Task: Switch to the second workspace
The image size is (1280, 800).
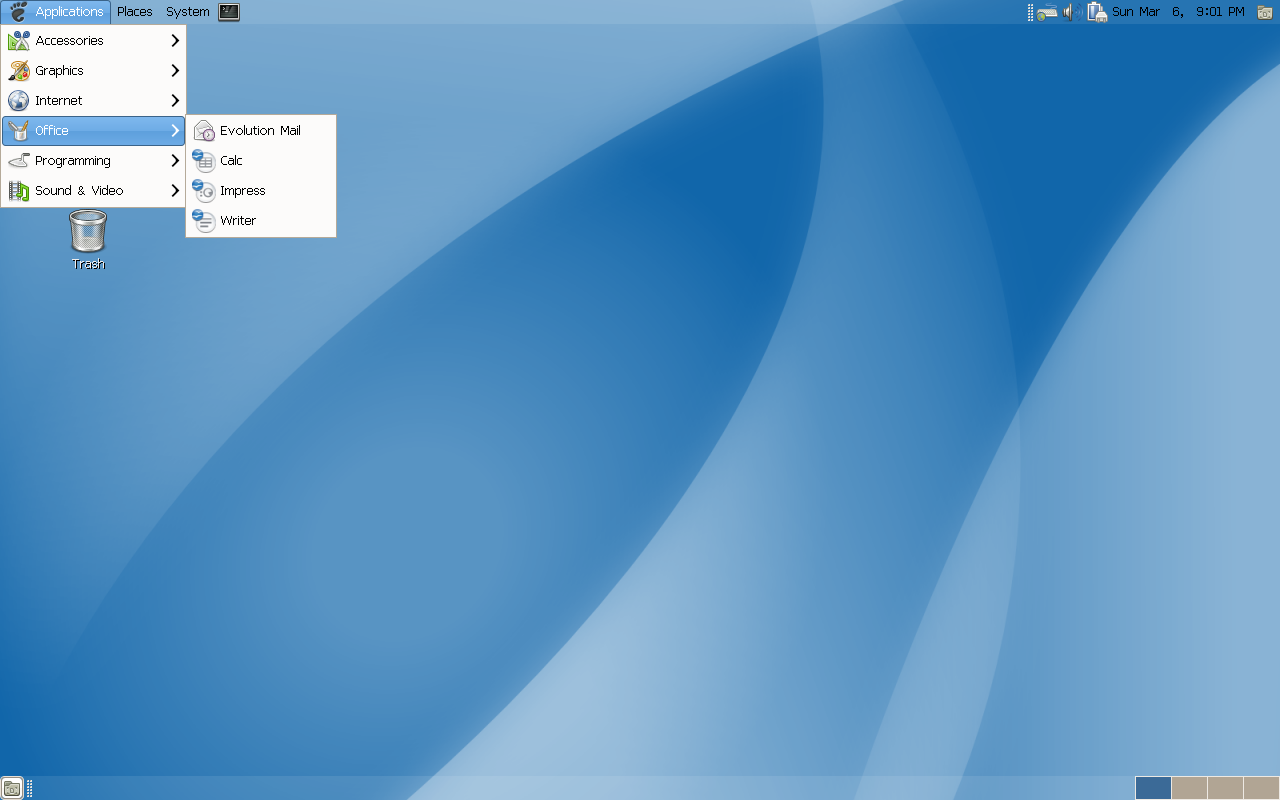Action: 1189,788
